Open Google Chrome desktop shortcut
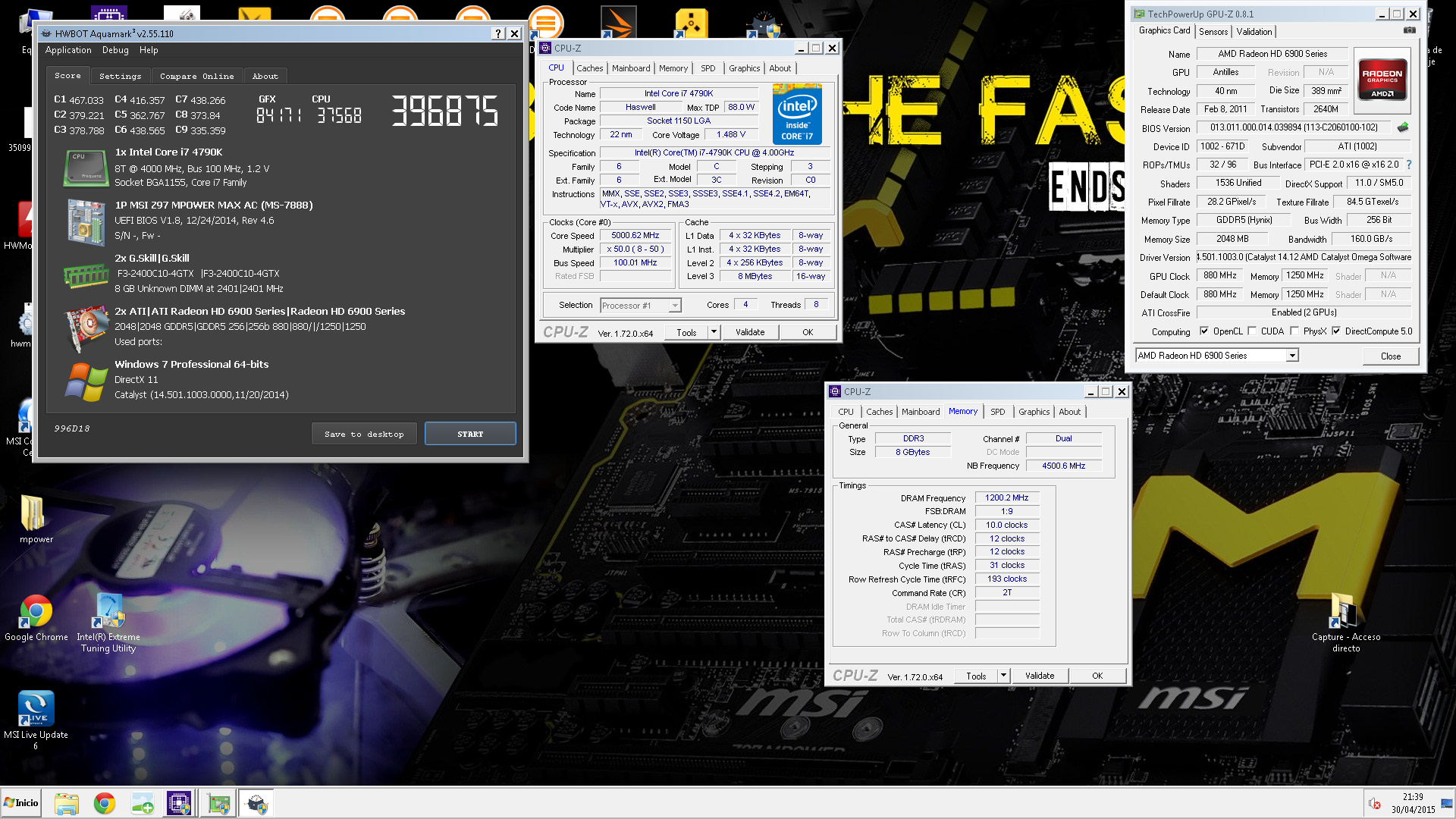The width and height of the screenshot is (1456, 819). pyautogui.click(x=36, y=618)
